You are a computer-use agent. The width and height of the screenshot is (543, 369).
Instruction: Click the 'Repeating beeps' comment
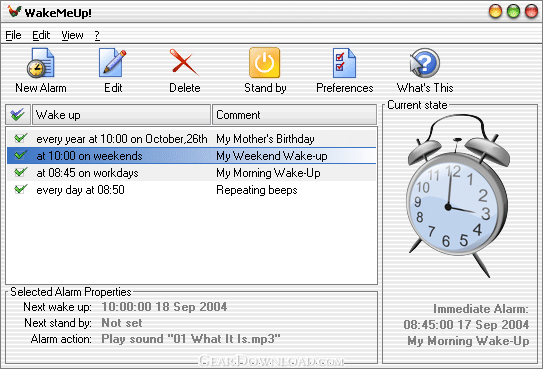pos(257,190)
